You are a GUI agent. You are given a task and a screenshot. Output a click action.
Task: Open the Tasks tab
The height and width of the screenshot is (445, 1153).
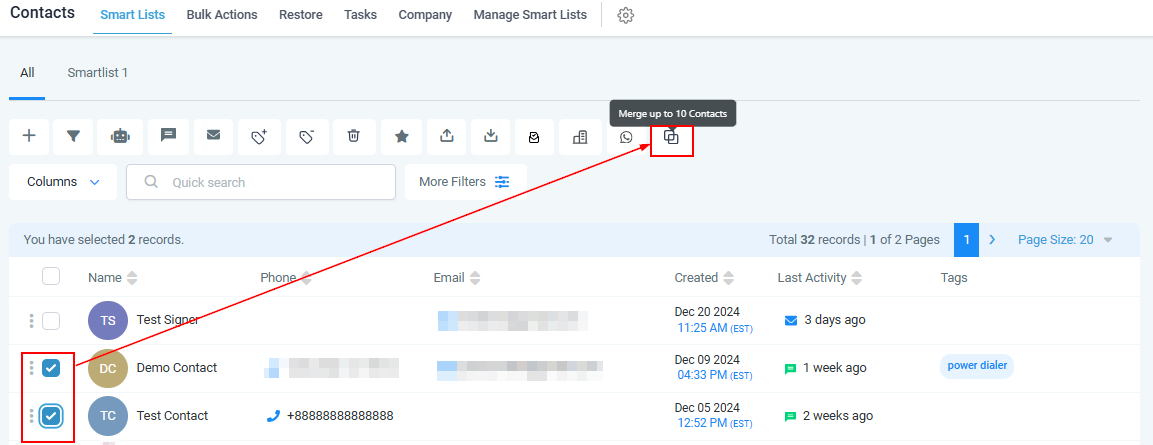pos(360,15)
